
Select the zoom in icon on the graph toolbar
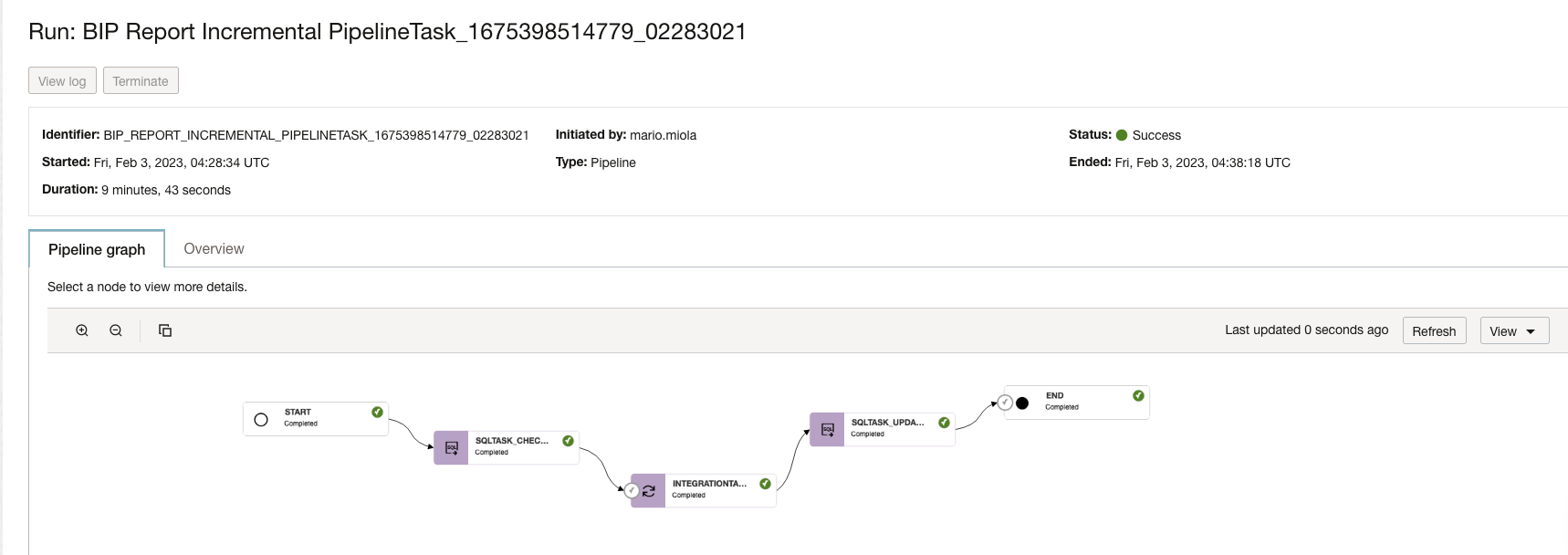82,330
